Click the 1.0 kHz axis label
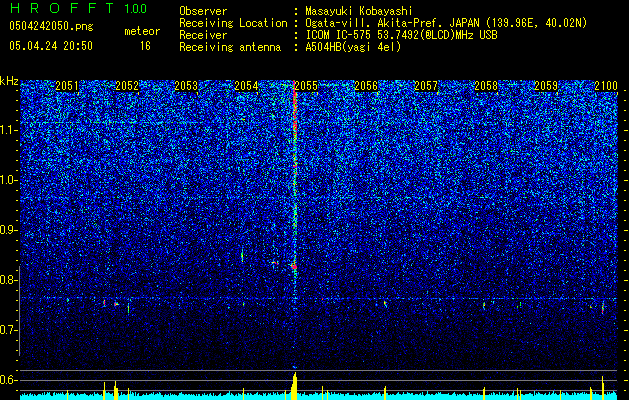629x400 pixels. [x=9, y=181]
